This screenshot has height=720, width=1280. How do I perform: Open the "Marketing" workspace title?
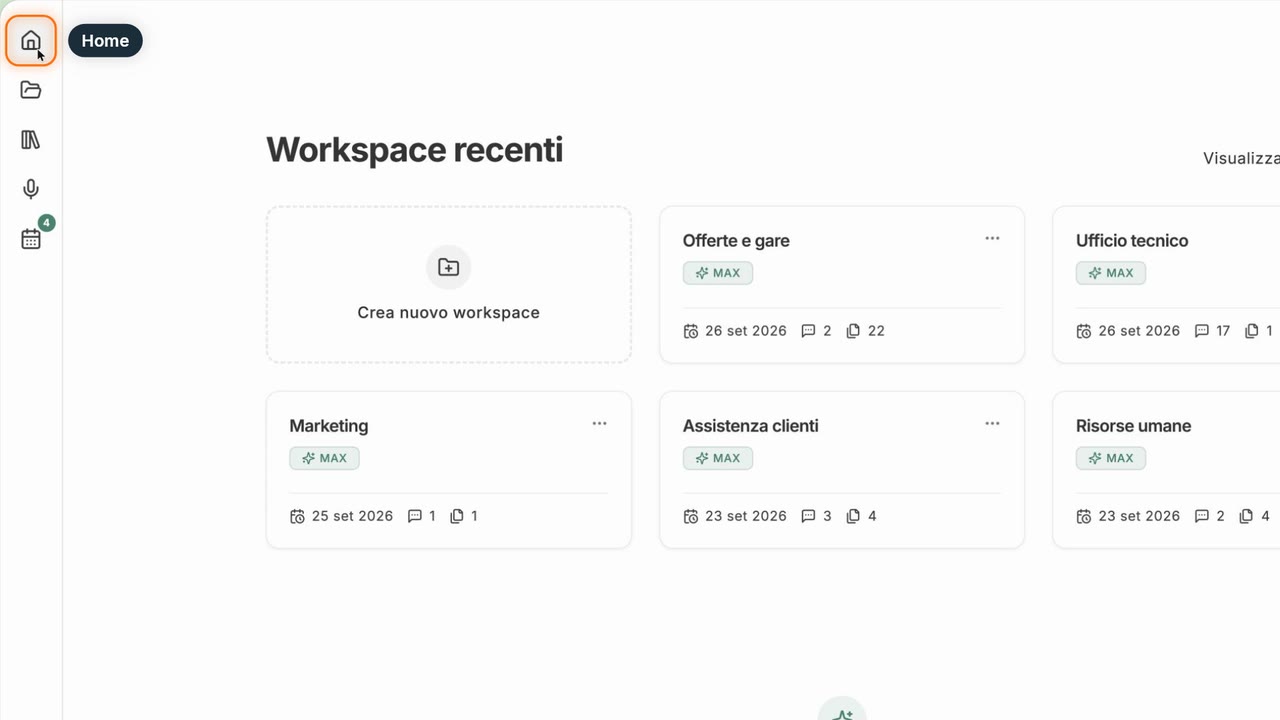tap(329, 426)
